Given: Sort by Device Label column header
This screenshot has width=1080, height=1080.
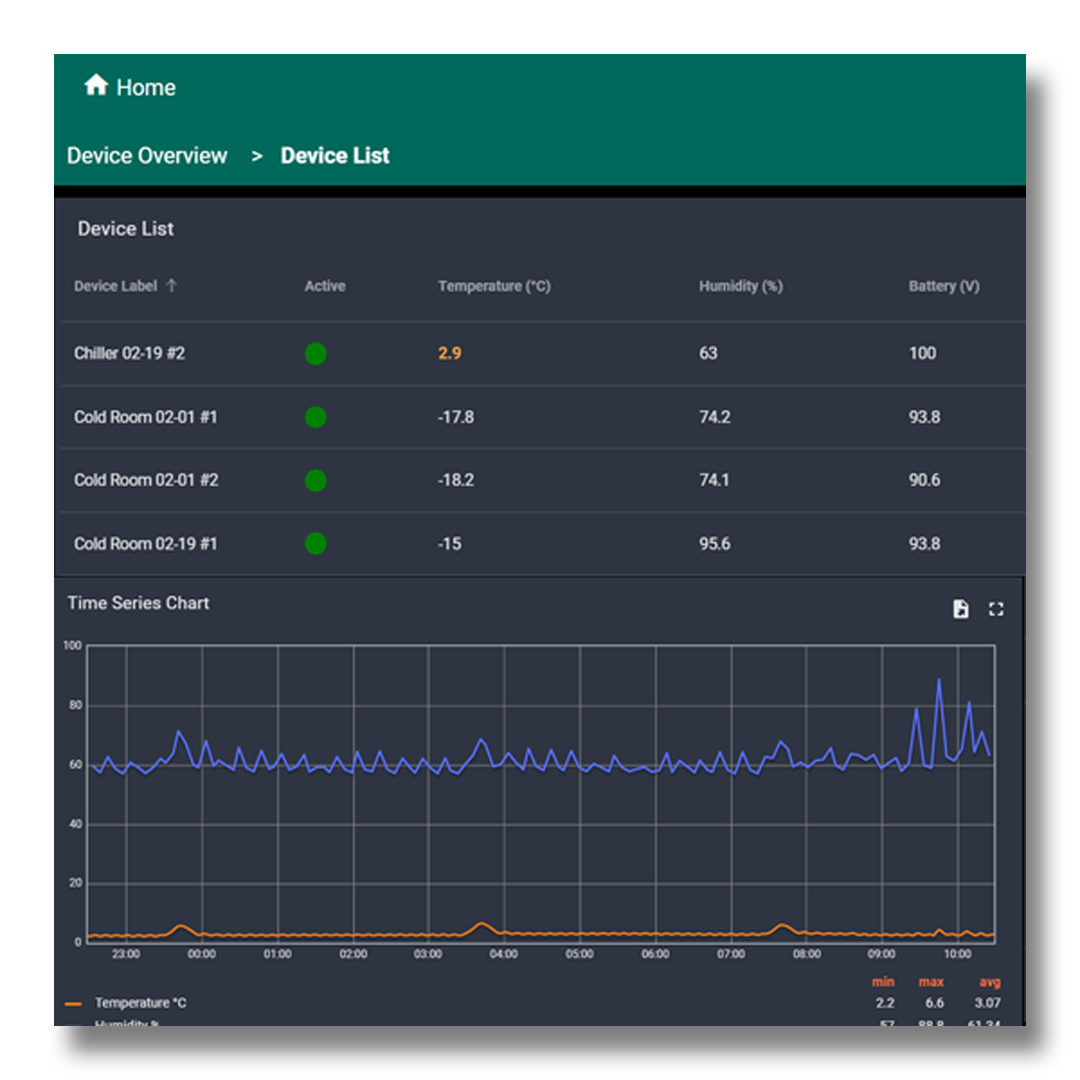Looking at the screenshot, I should 116,286.
